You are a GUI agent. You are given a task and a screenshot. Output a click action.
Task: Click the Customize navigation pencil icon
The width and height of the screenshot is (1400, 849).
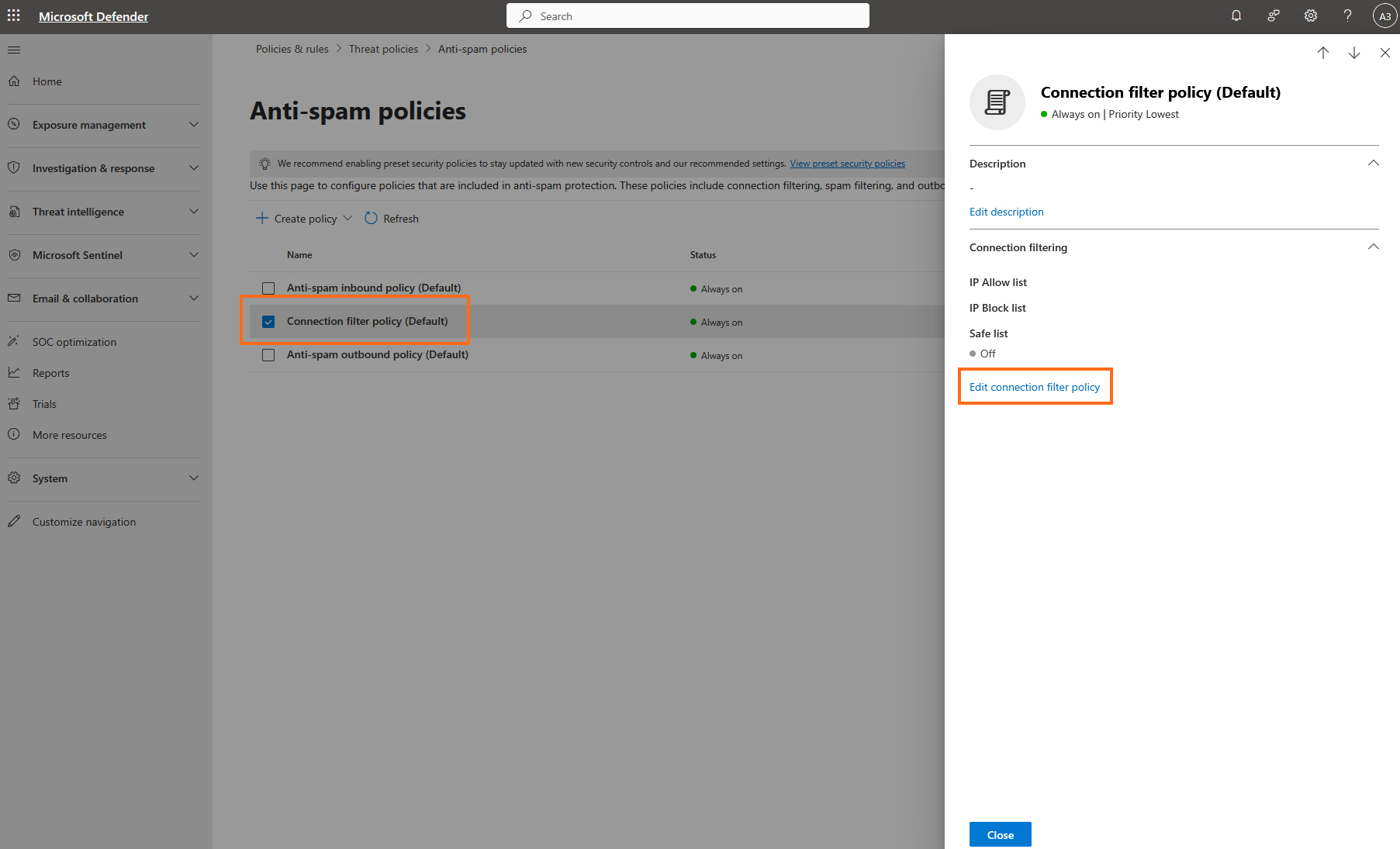[x=14, y=521]
